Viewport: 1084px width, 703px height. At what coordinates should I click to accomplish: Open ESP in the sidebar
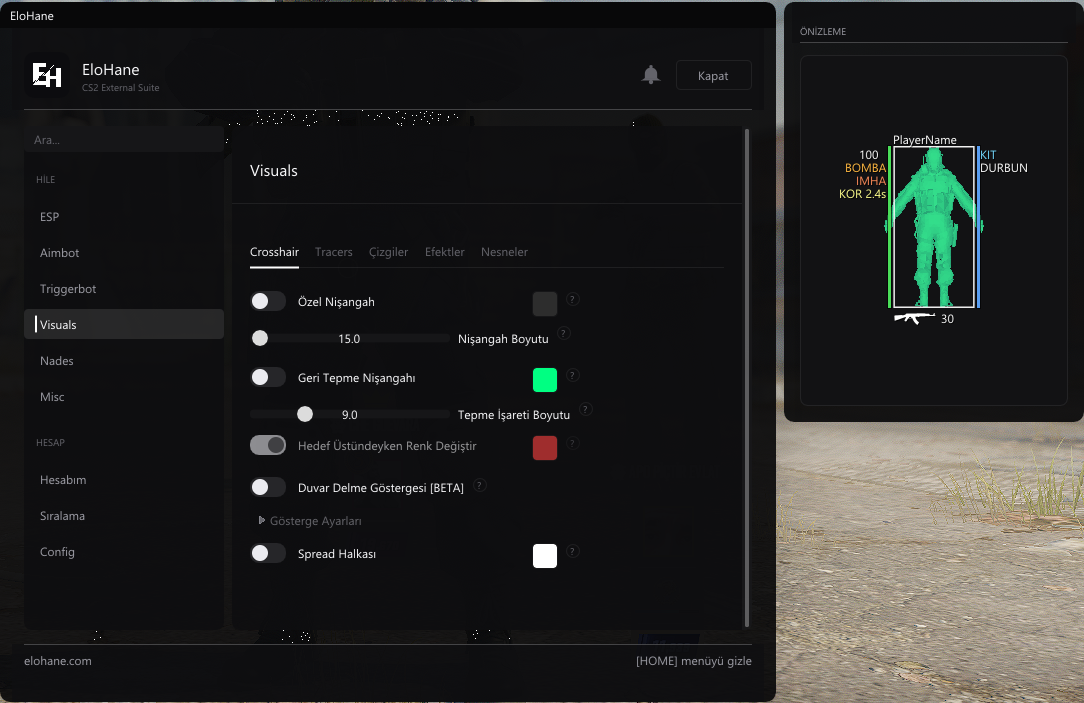(x=124, y=217)
